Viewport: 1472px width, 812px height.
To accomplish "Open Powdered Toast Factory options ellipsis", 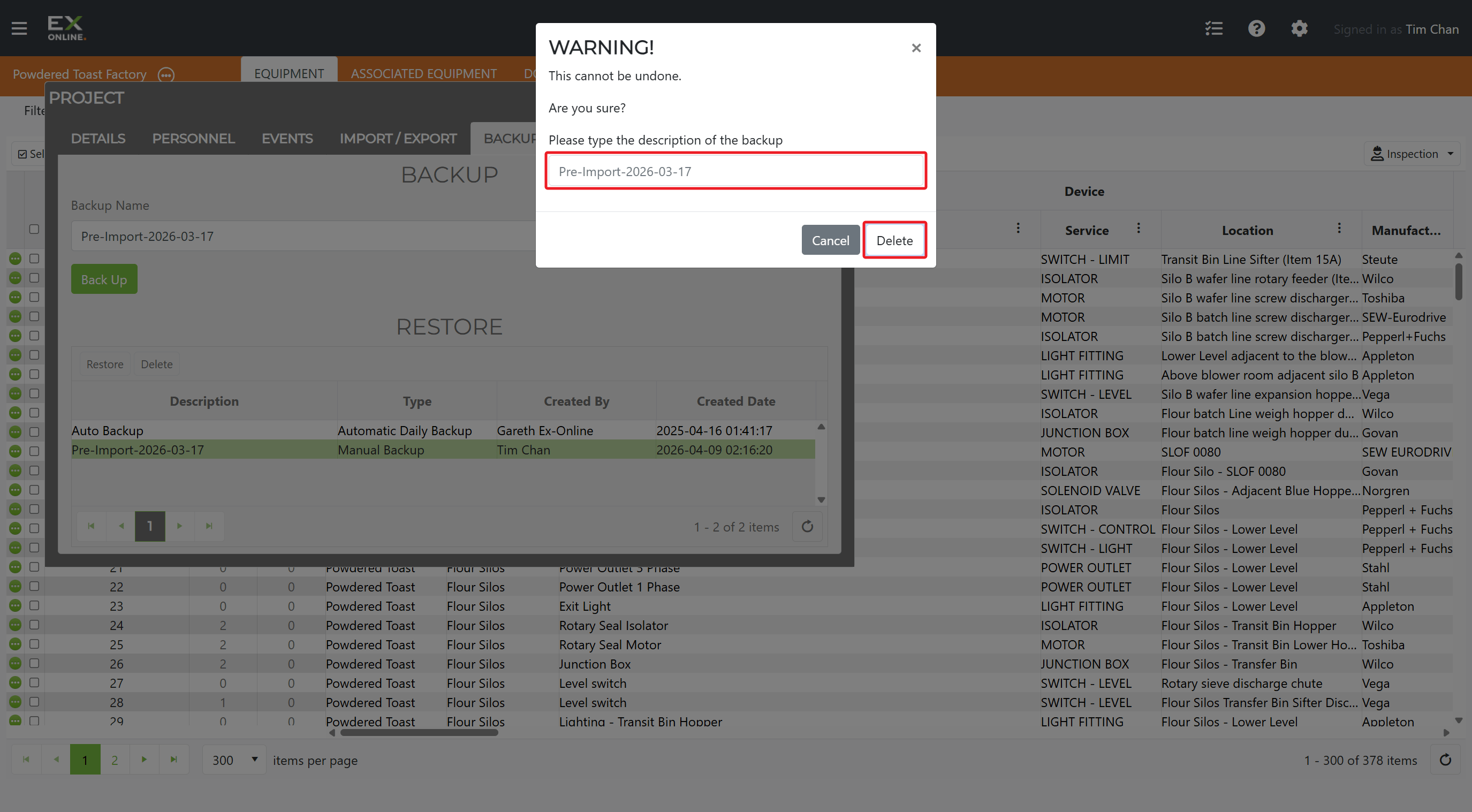I will pos(166,75).
